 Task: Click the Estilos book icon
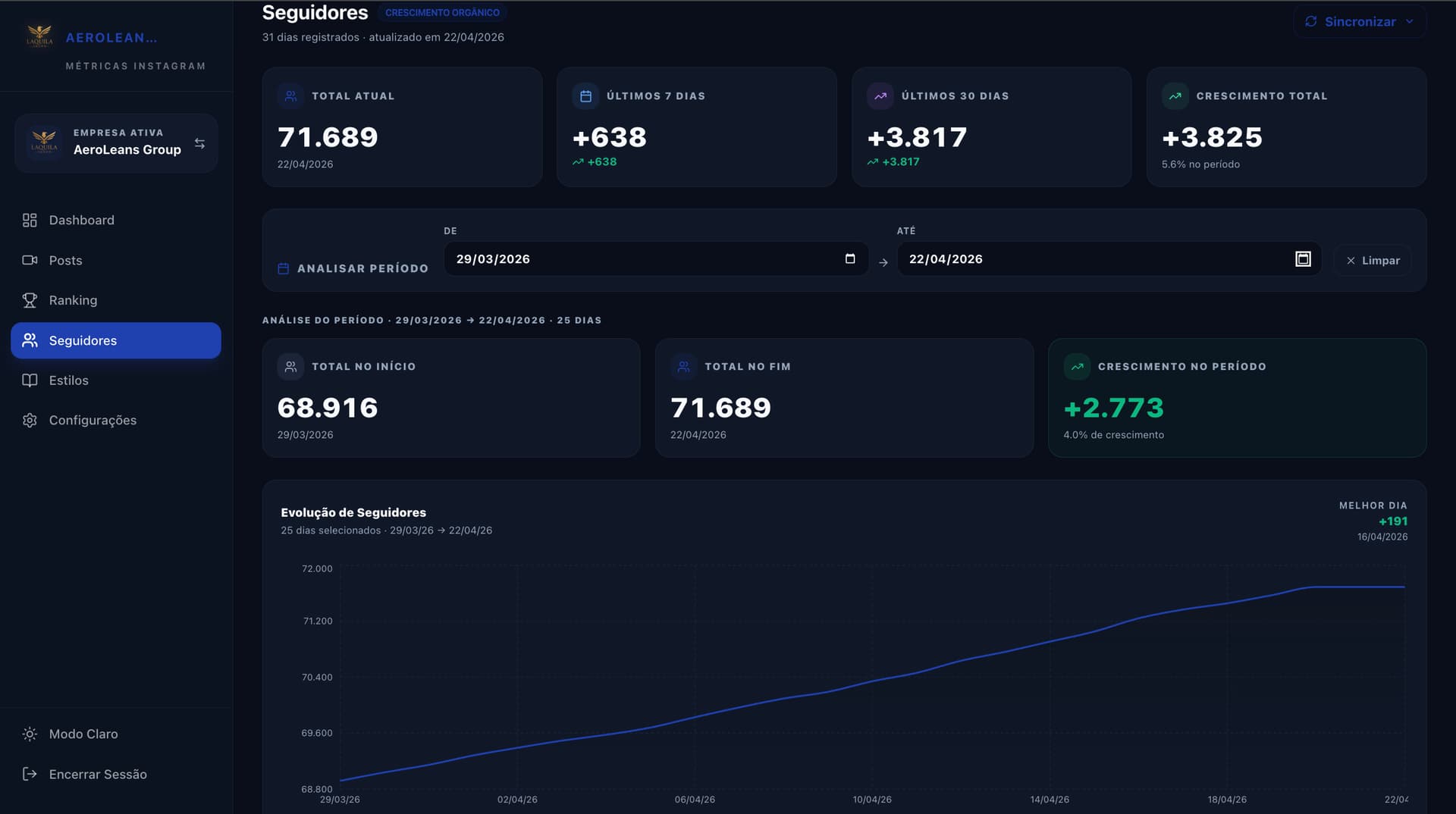coord(30,380)
